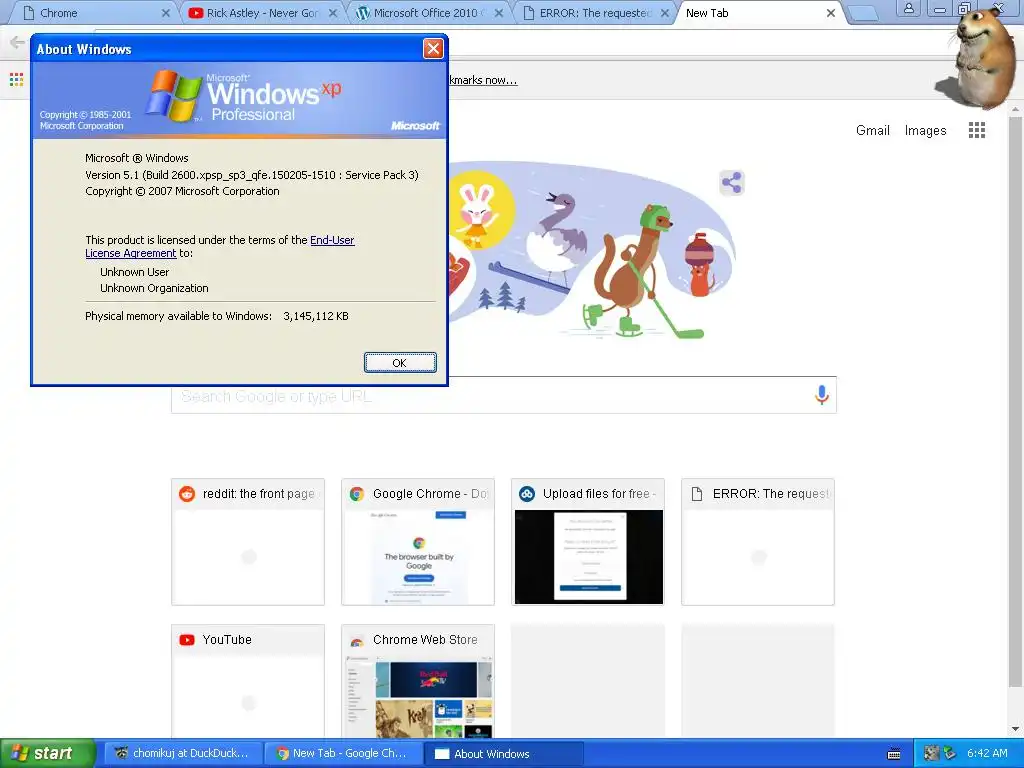This screenshot has width=1024, height=768.
Task: Click the Physical memory value 3,145,112 KB
Action: 316,316
